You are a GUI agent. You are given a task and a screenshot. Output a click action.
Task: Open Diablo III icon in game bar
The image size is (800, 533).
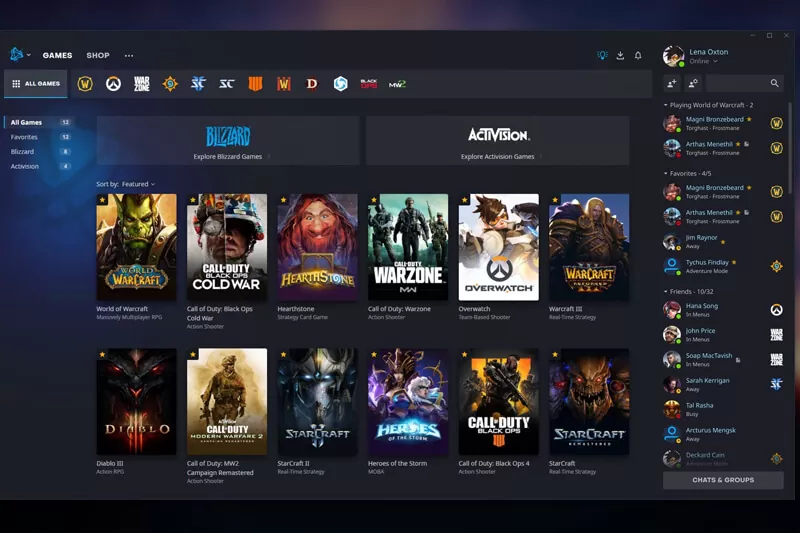(x=312, y=84)
